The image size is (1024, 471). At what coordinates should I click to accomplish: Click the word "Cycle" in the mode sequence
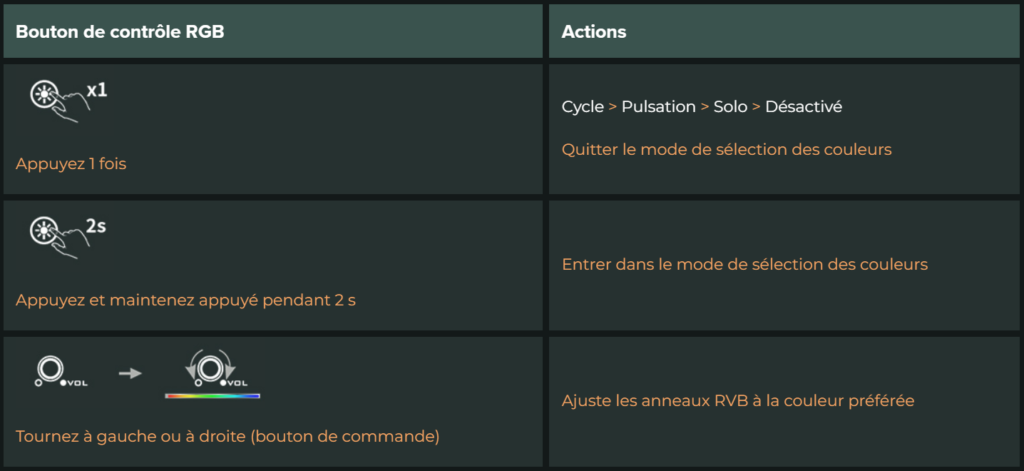tap(583, 107)
